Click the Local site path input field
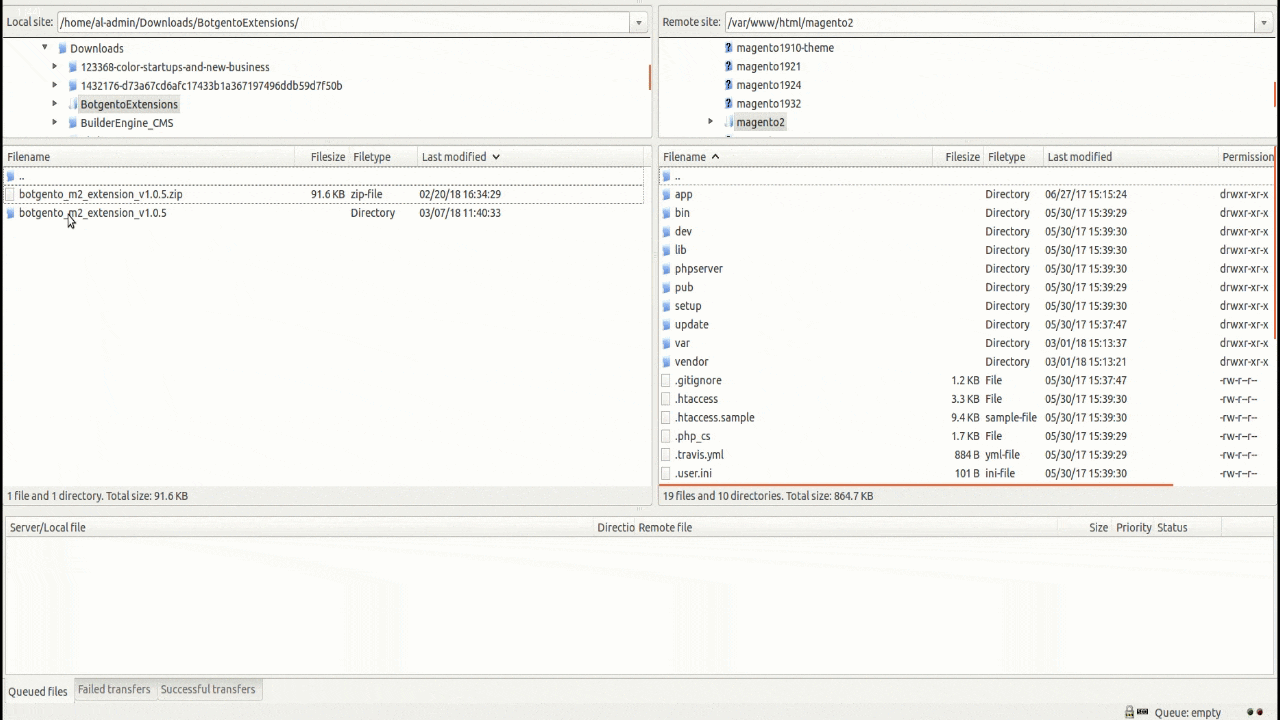 [x=343, y=22]
